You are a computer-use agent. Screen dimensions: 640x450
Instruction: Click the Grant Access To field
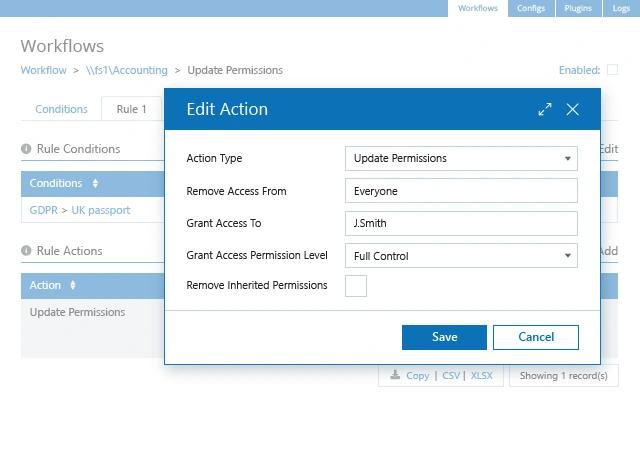click(x=461, y=223)
